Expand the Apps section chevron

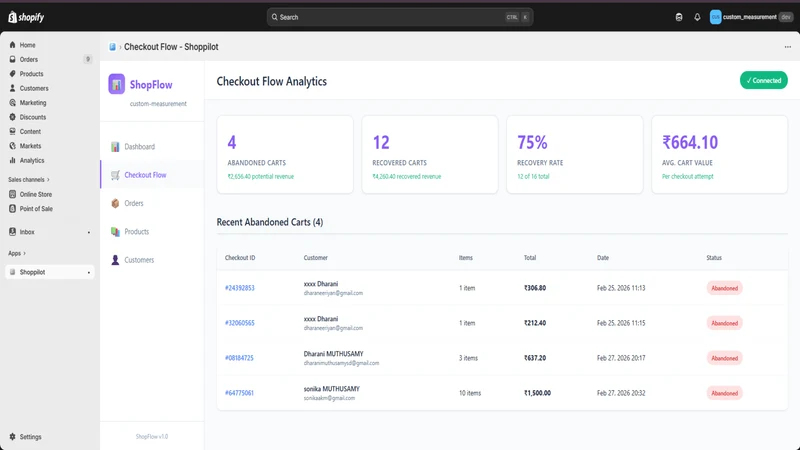pyautogui.click(x=24, y=253)
